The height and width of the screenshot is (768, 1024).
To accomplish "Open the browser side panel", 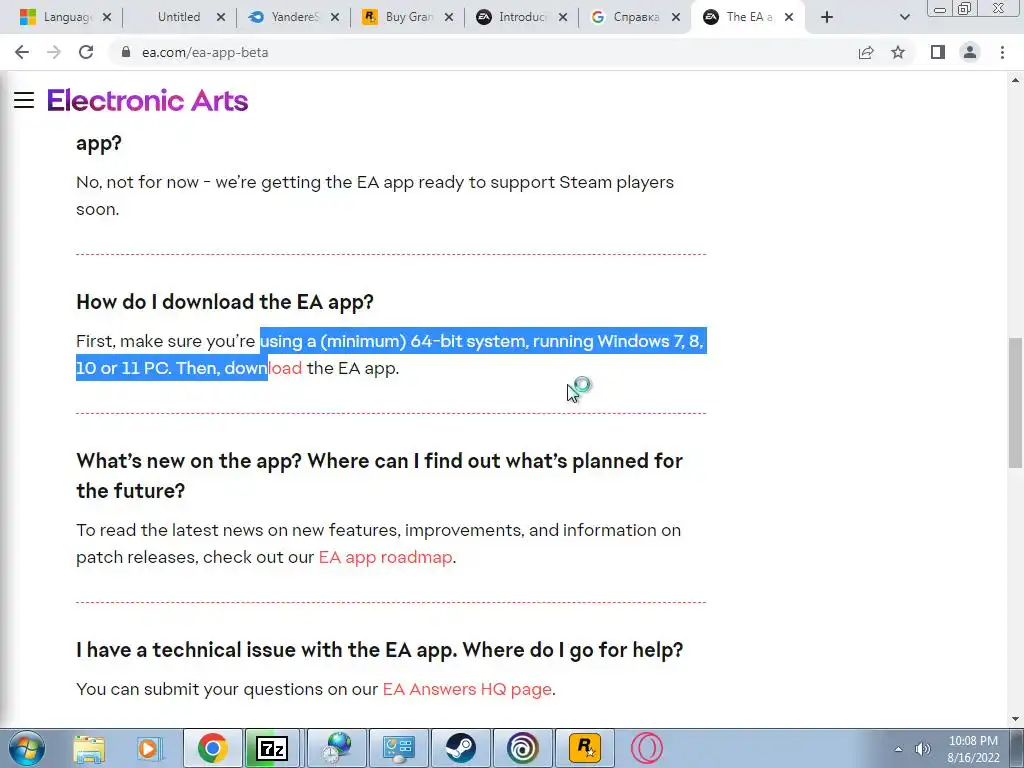I will coord(938,52).
